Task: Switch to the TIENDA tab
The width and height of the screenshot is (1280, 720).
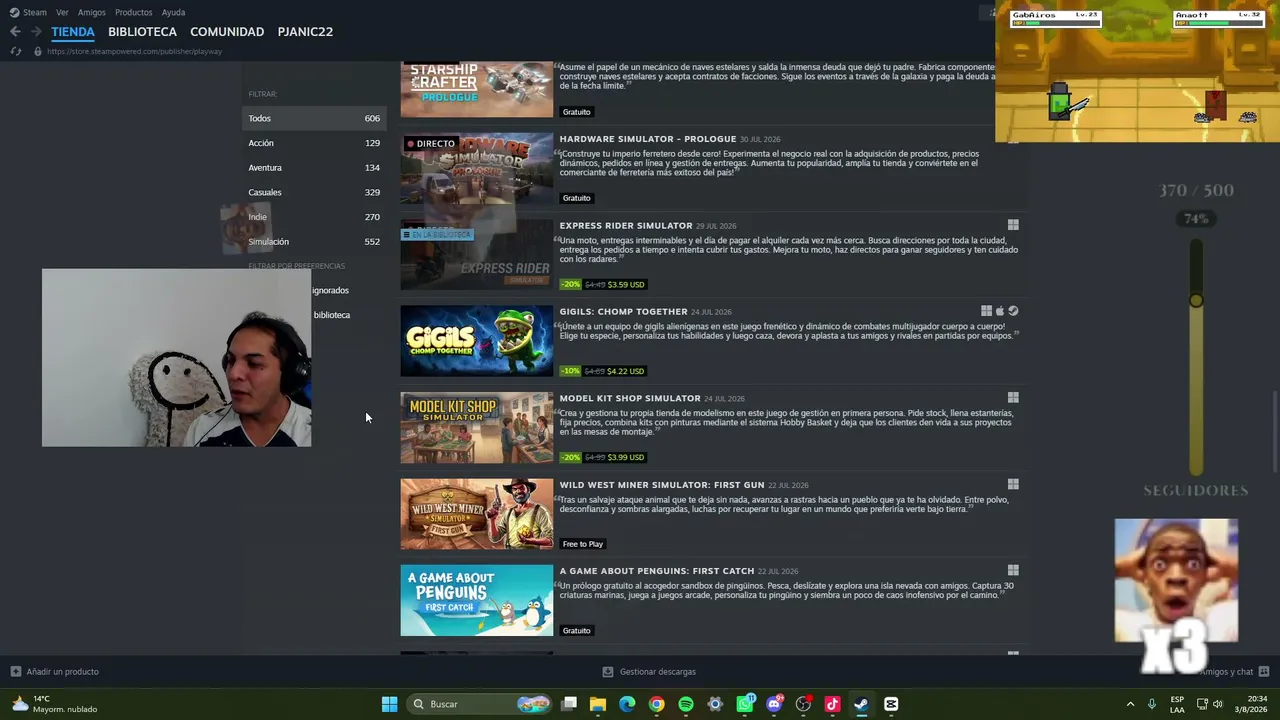Action: (73, 32)
